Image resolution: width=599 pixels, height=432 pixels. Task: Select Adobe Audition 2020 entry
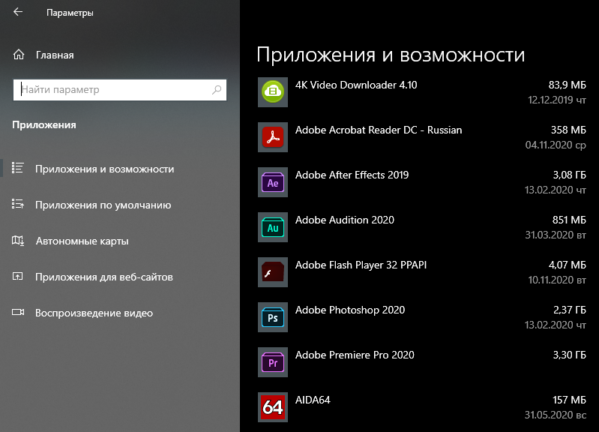(x=345, y=220)
